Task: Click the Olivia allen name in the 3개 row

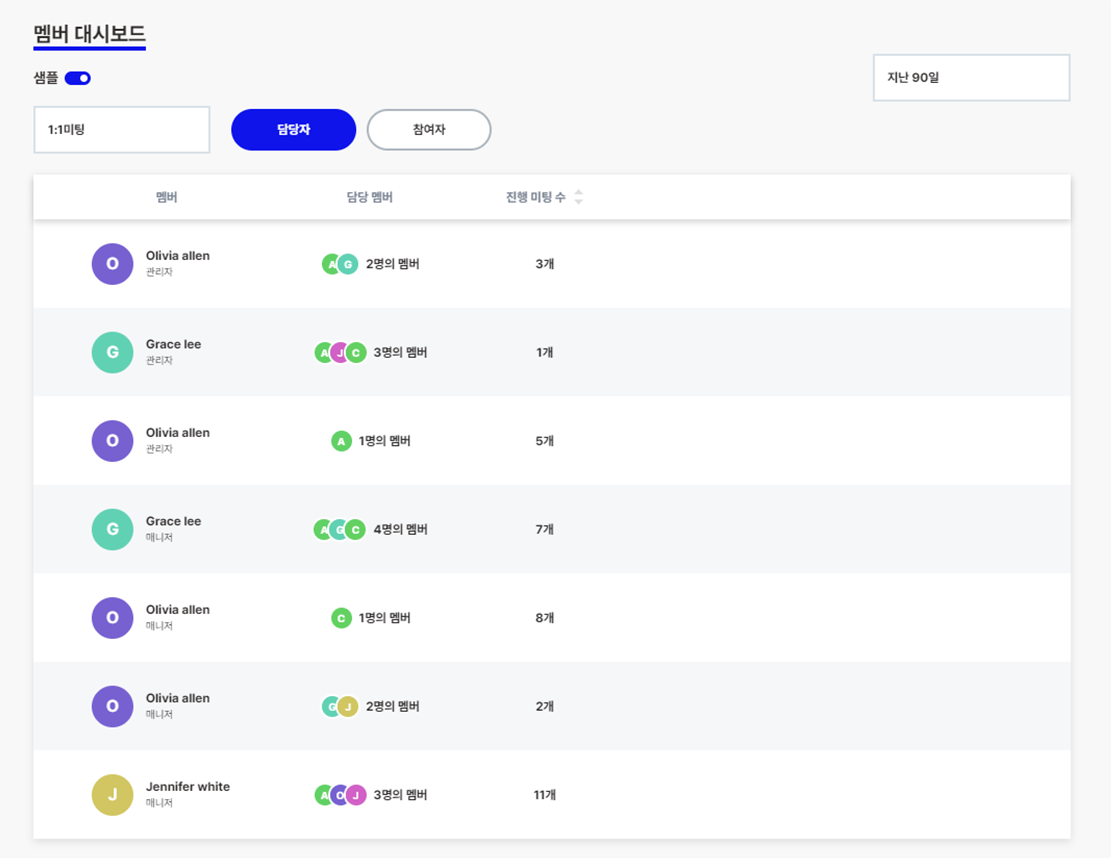Action: coord(178,255)
